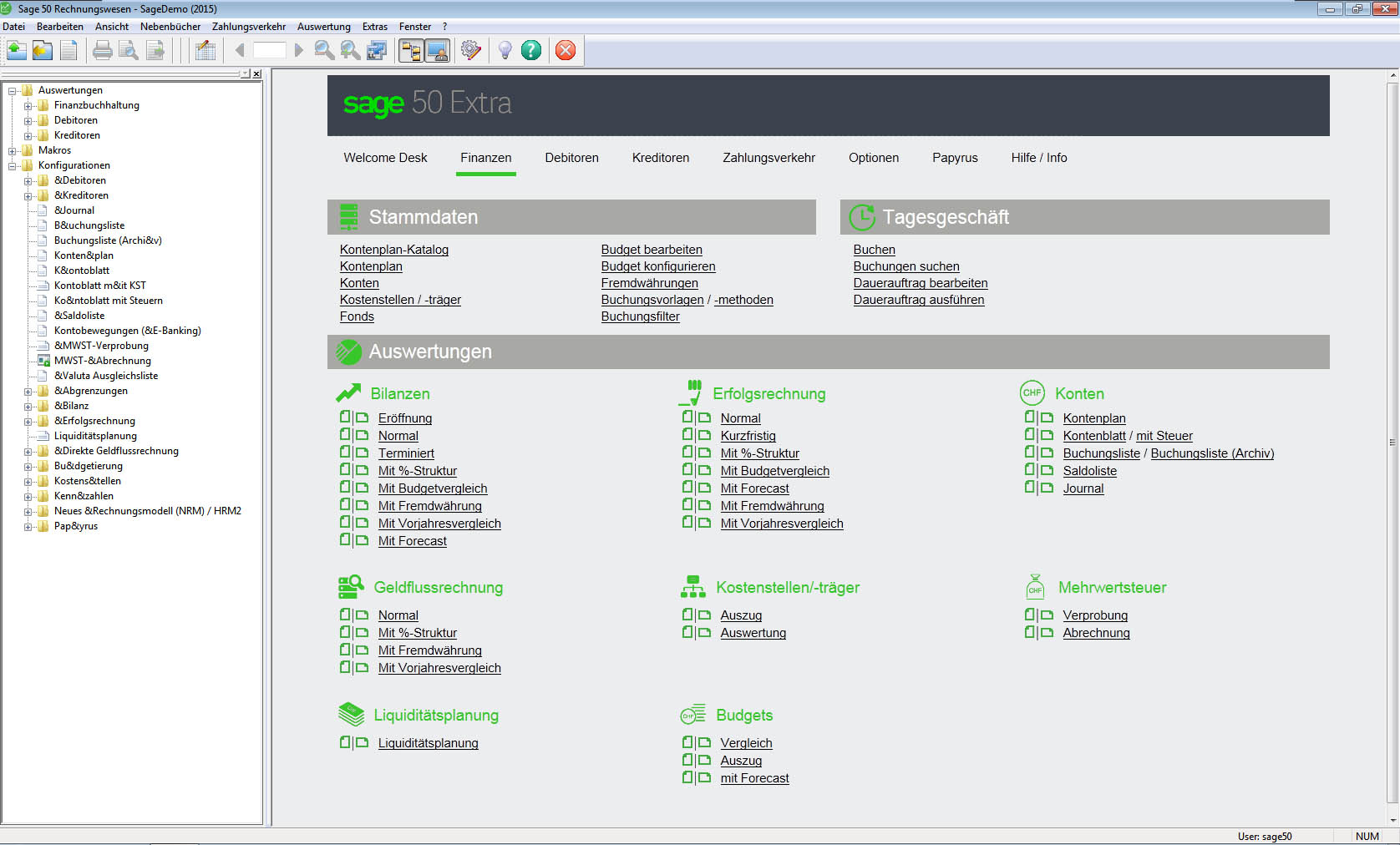The image size is (1400, 845).
Task: Open the Dauerauftrag ausführen link
Action: 919,300
